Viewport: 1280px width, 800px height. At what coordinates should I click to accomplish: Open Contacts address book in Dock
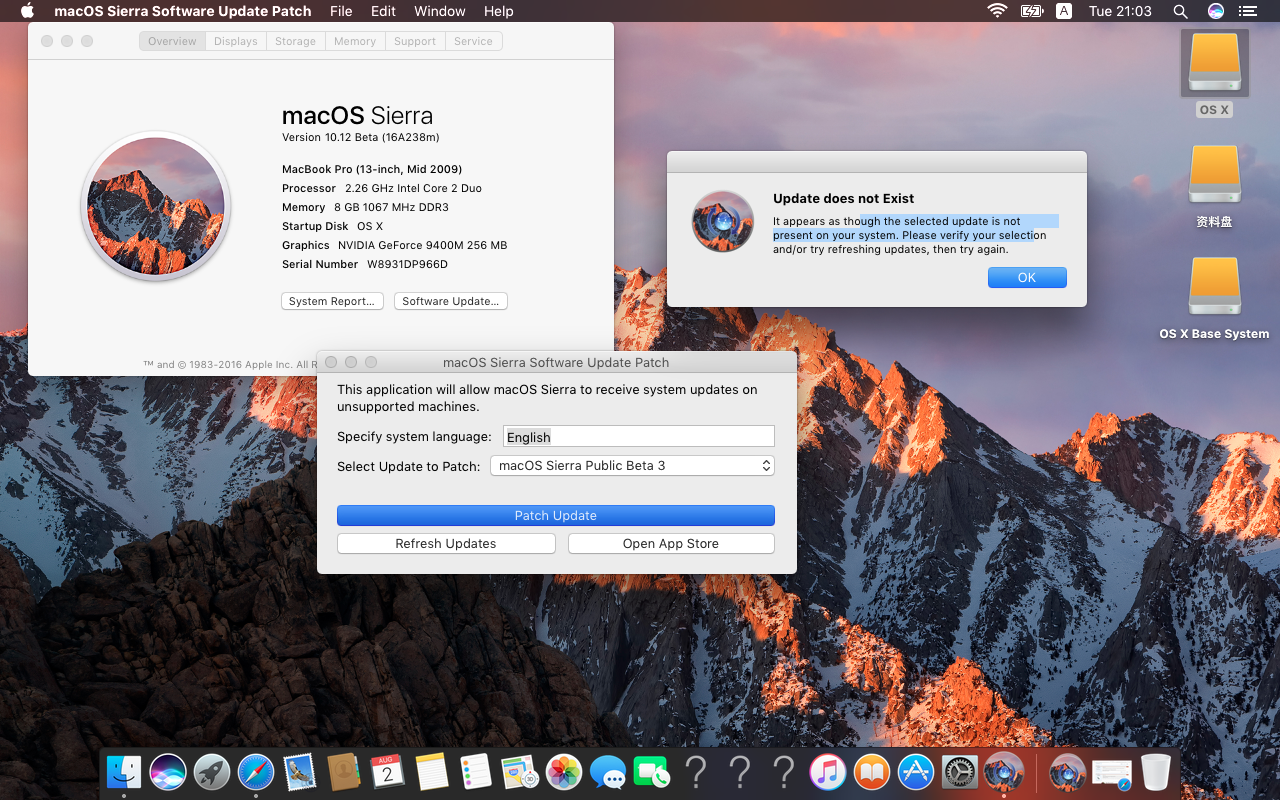344,771
